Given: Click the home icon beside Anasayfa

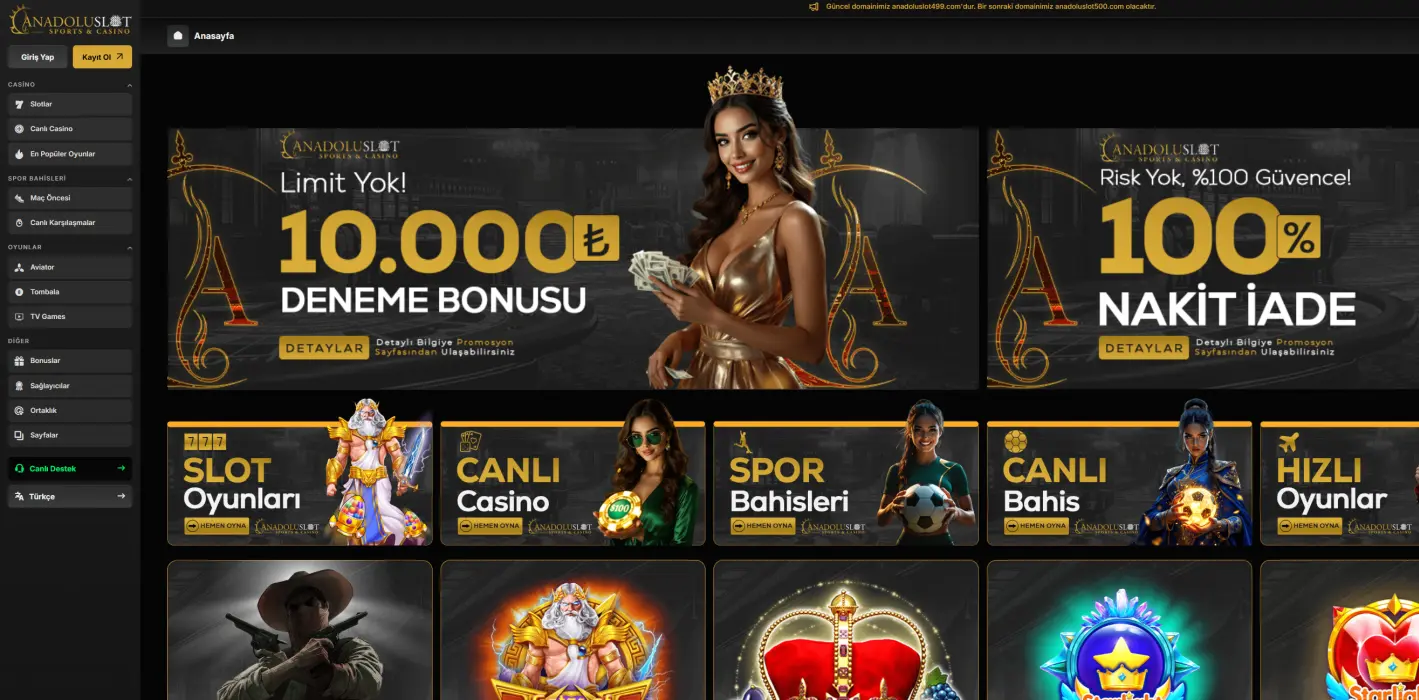Looking at the screenshot, I should coord(178,36).
